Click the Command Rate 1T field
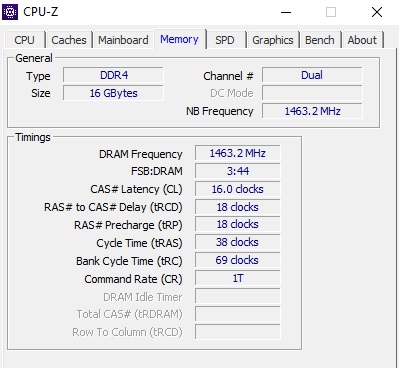The image size is (399, 368). coord(237,278)
